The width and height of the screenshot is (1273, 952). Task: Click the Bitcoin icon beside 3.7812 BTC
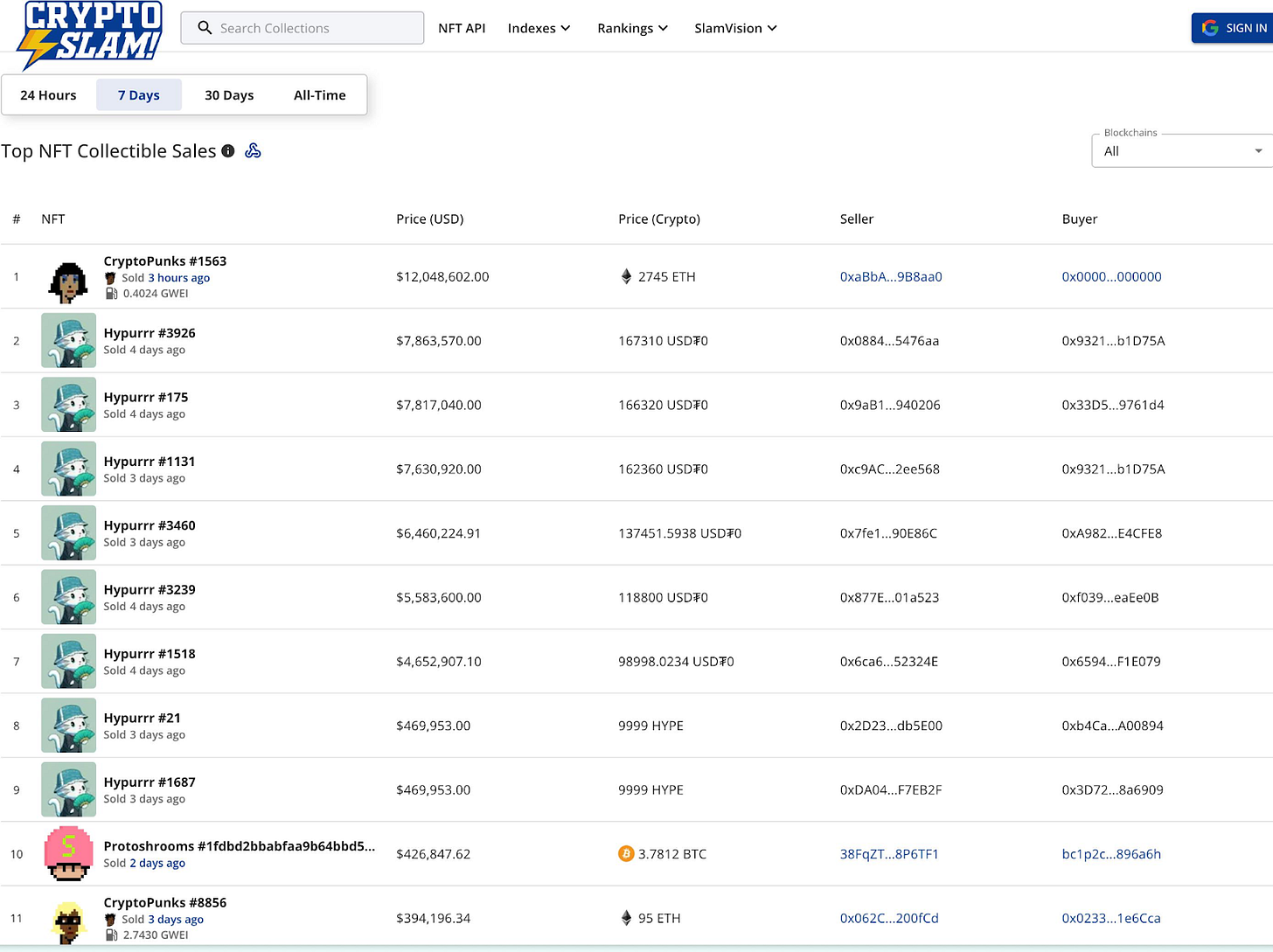(x=626, y=854)
